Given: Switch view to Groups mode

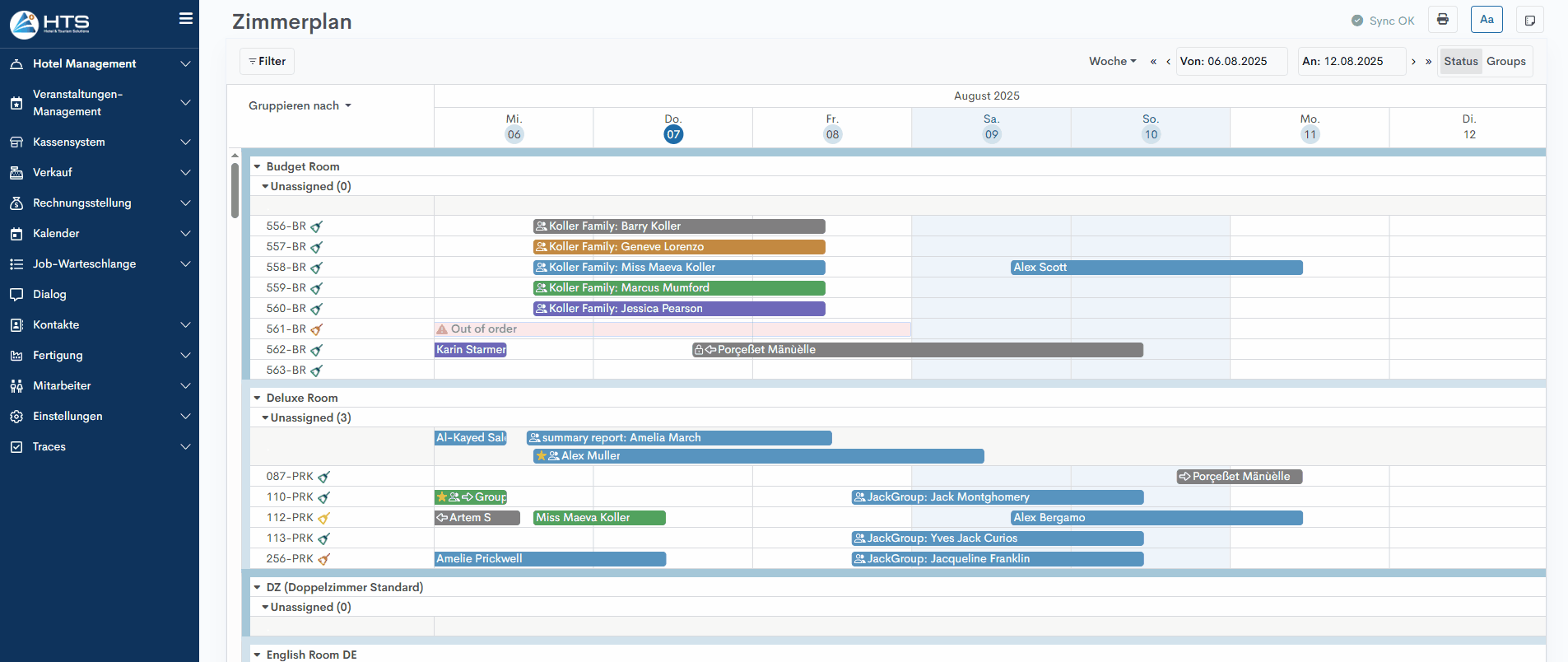Looking at the screenshot, I should click(1505, 62).
